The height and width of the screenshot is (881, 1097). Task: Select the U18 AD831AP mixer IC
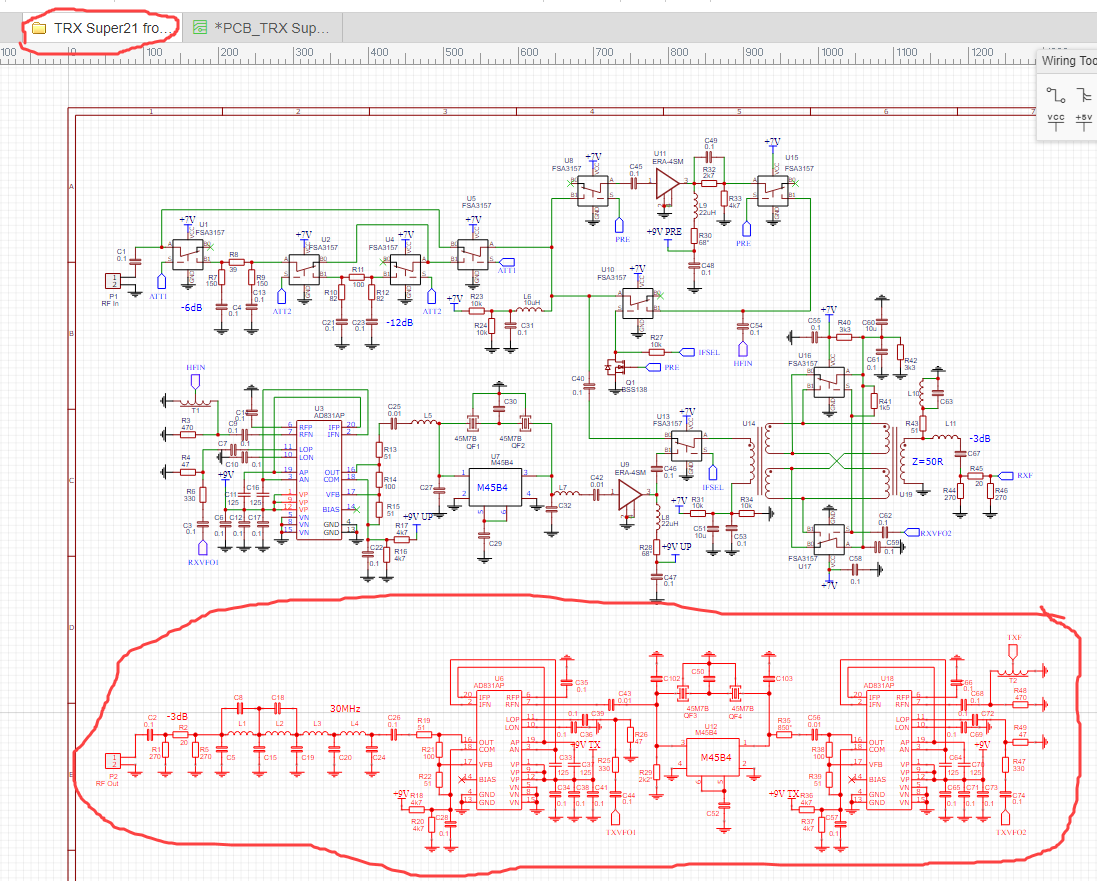[886, 745]
